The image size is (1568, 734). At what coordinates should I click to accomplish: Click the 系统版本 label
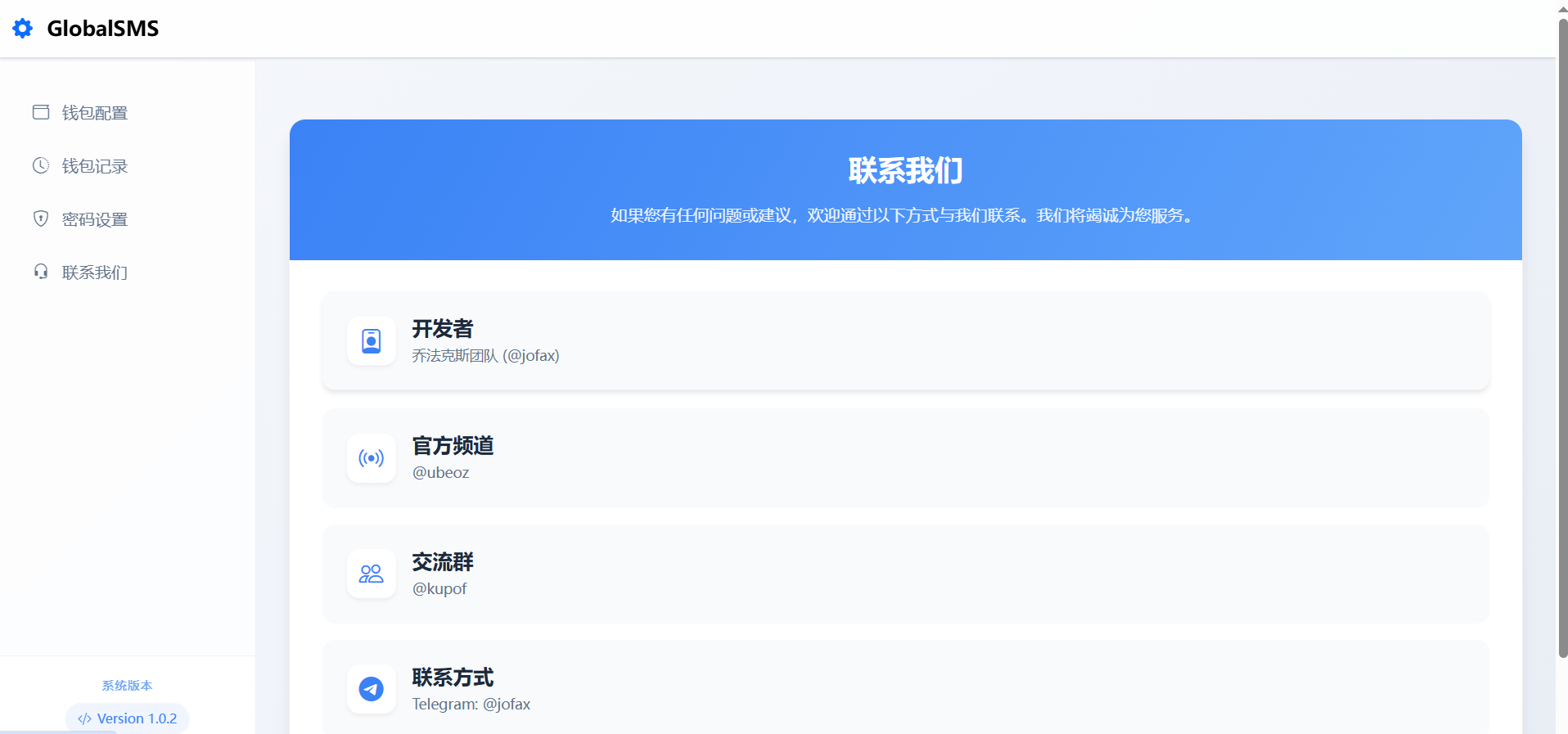pyautogui.click(x=128, y=686)
